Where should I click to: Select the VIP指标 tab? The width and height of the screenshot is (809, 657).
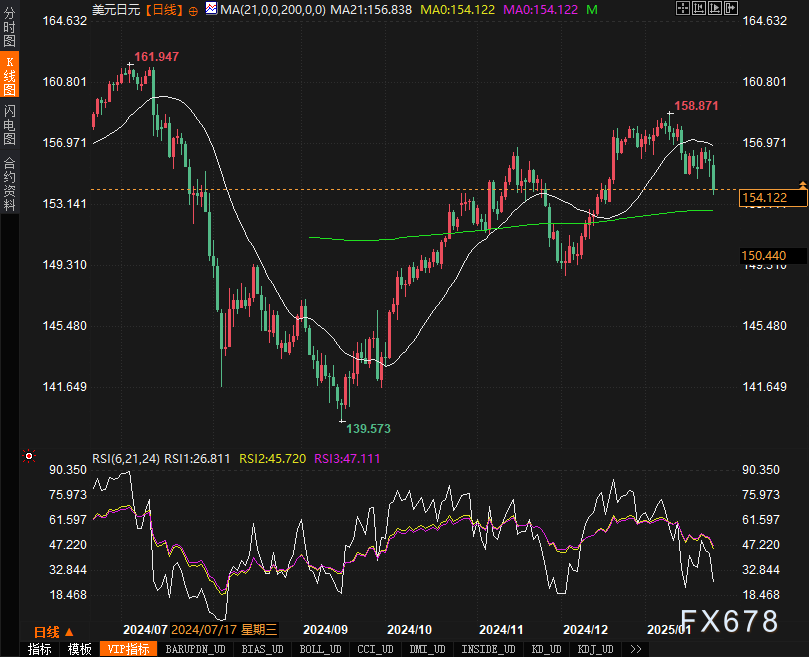point(127,649)
